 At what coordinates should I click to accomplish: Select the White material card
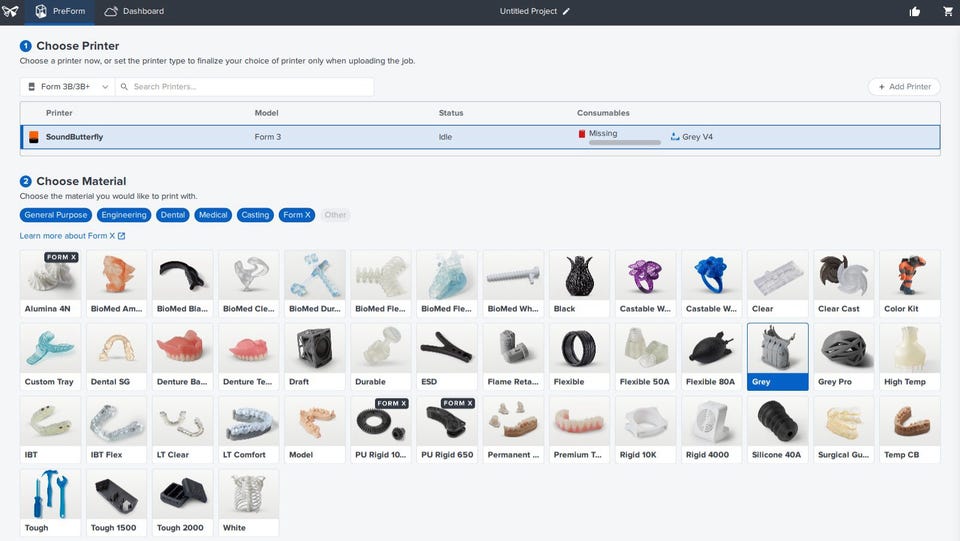[x=249, y=503]
